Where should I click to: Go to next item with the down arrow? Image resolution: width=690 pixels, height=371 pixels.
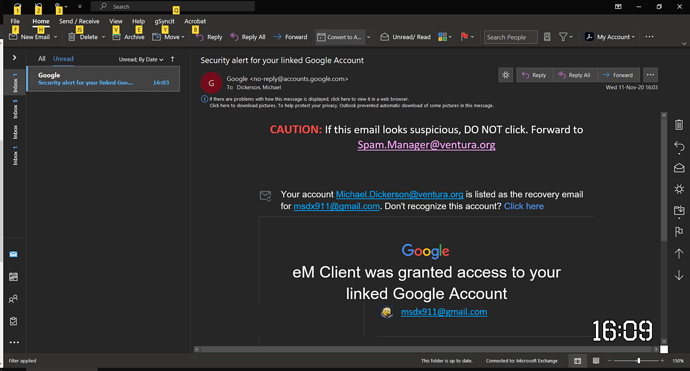click(679, 275)
